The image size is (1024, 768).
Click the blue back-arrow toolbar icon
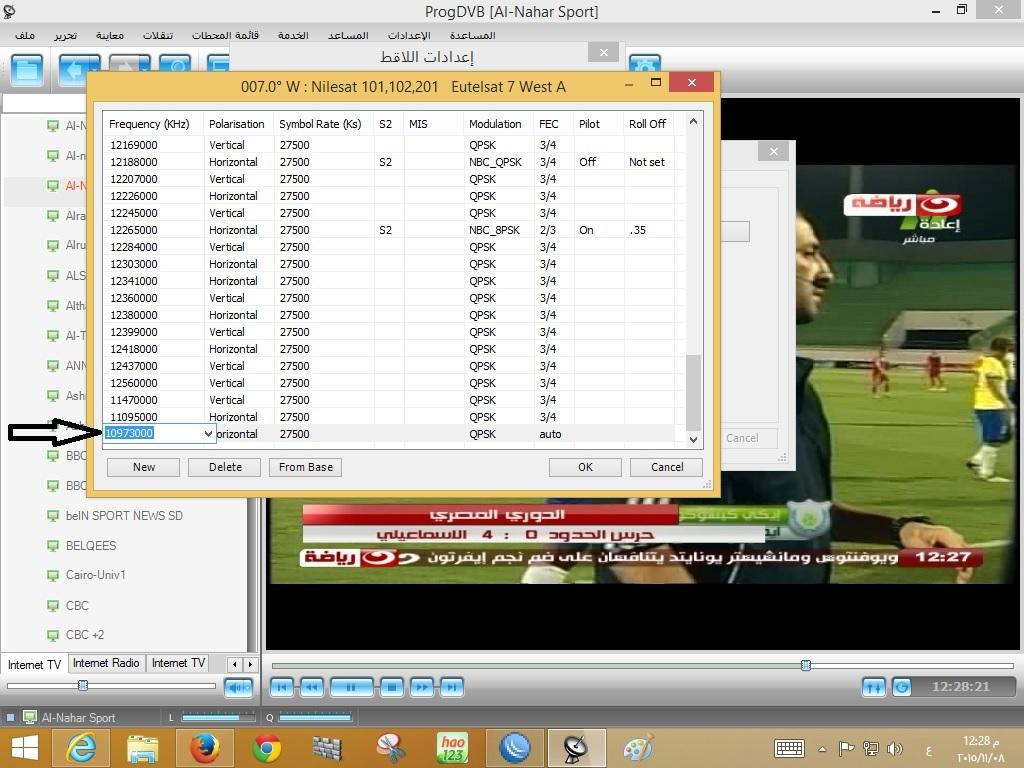click(74, 69)
